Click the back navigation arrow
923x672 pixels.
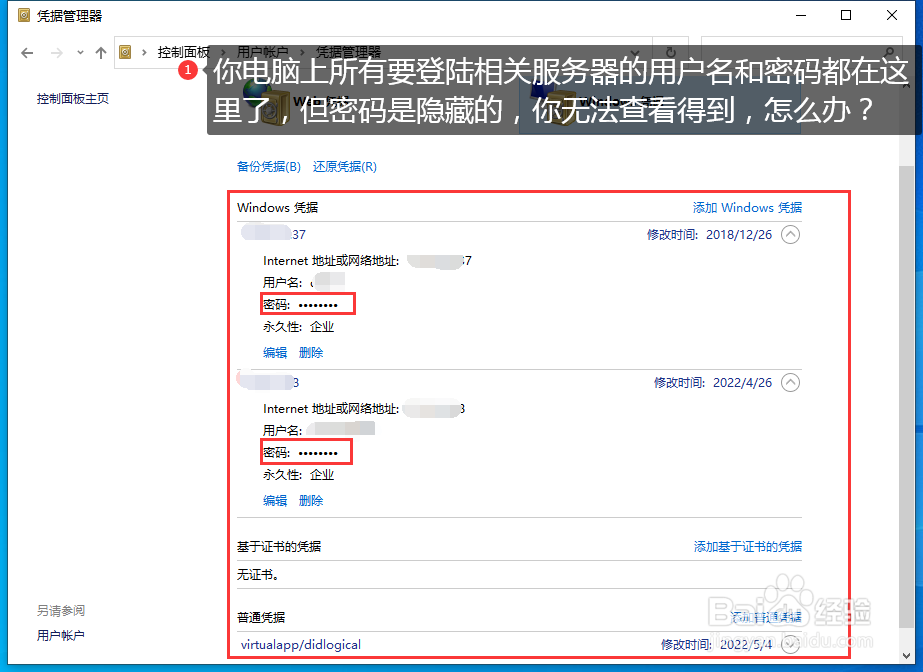tap(27, 52)
